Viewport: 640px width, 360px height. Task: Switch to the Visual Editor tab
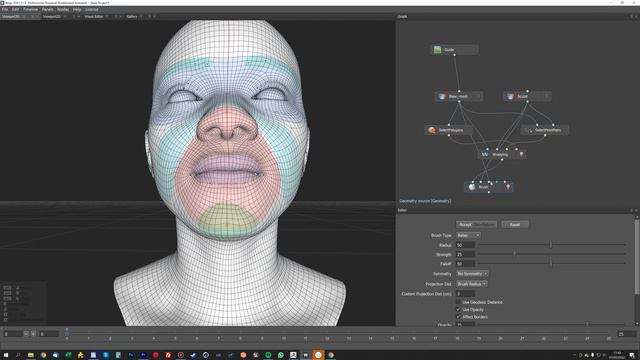click(x=94, y=17)
